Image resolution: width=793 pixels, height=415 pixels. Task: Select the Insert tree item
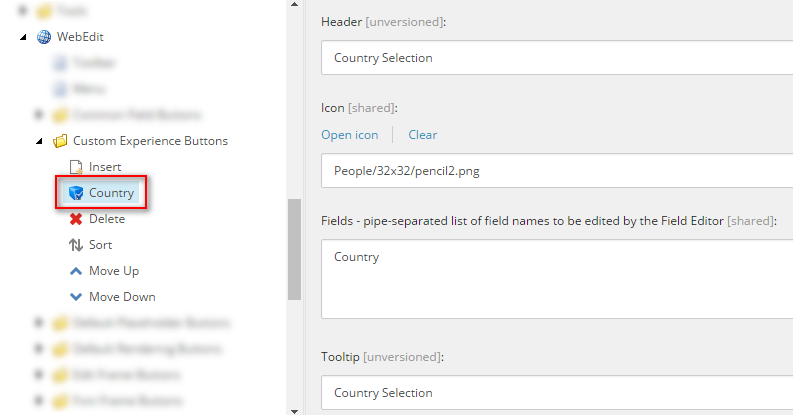coord(105,167)
